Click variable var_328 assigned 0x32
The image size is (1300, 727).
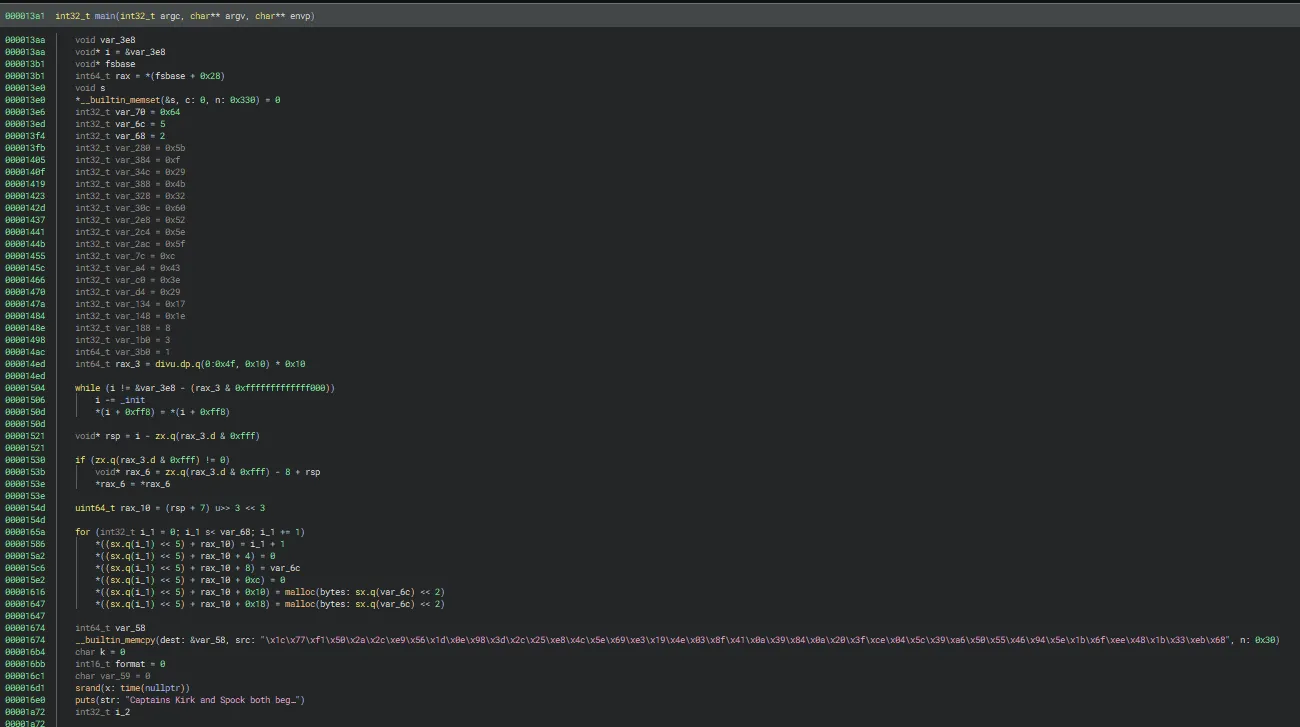click(130, 196)
